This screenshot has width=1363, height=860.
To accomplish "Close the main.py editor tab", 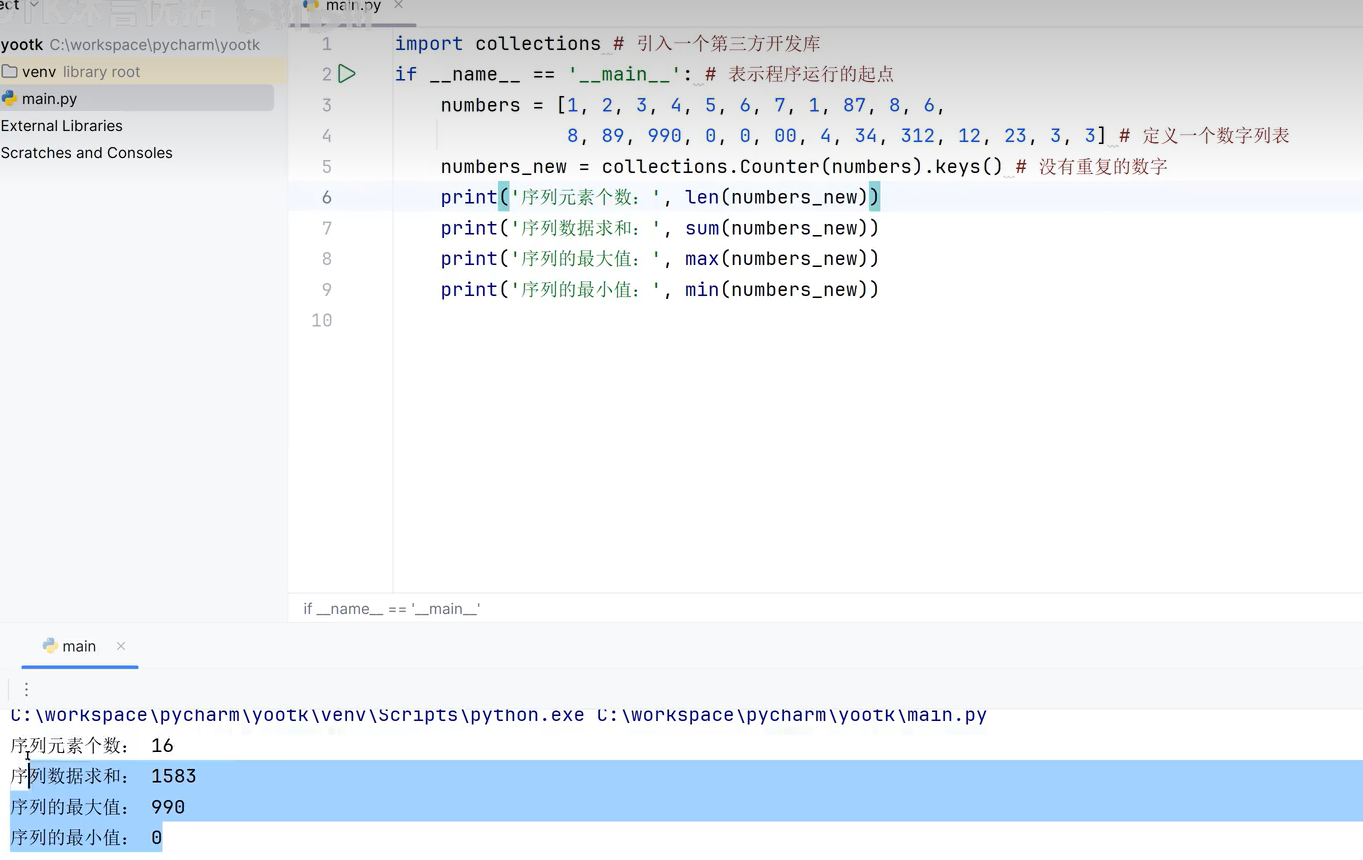I will click(x=398, y=5).
